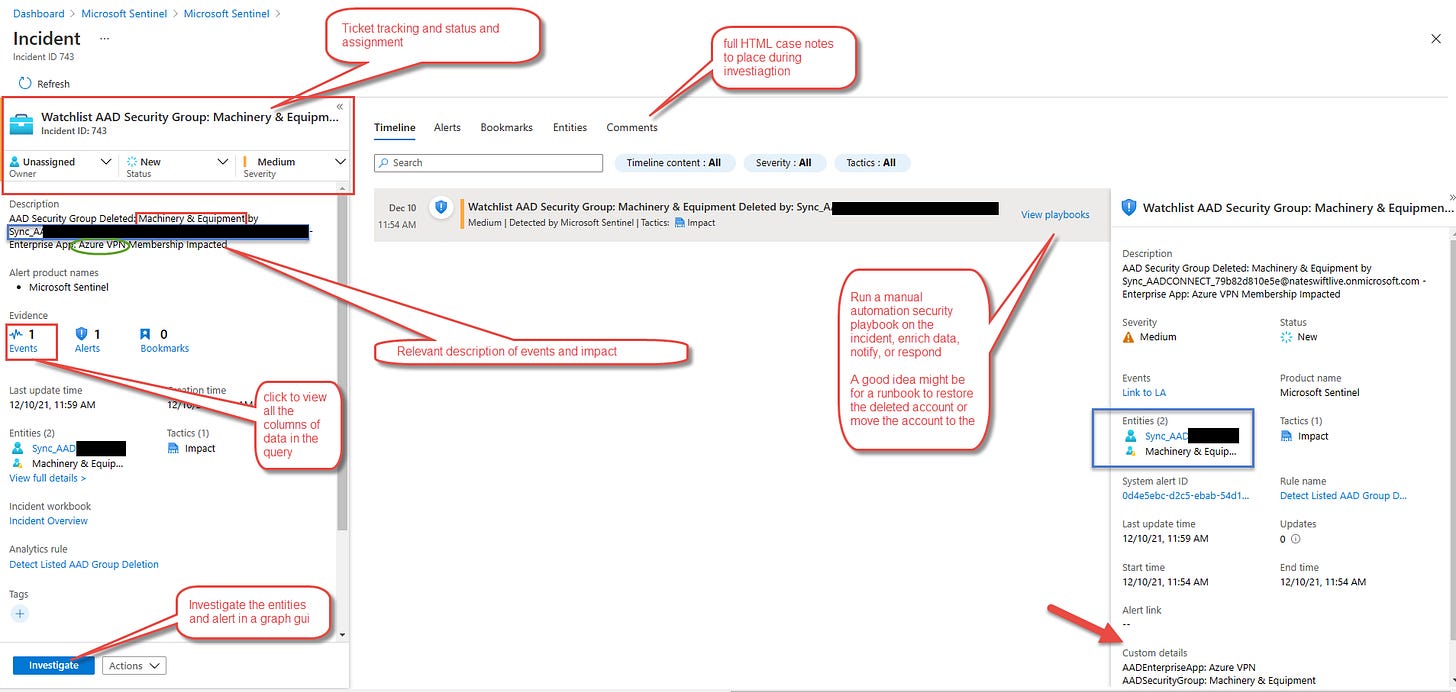Click shield icon on timeline alert
1456x692 pixels.
coord(440,208)
